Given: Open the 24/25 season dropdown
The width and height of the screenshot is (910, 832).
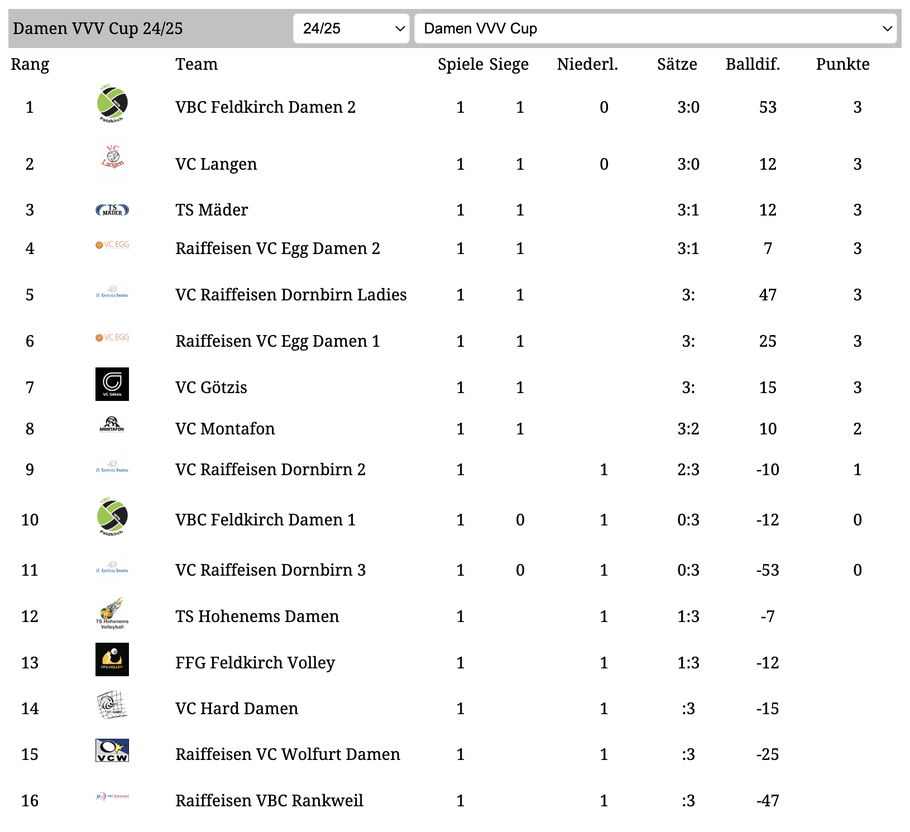Looking at the screenshot, I should pos(351,28).
